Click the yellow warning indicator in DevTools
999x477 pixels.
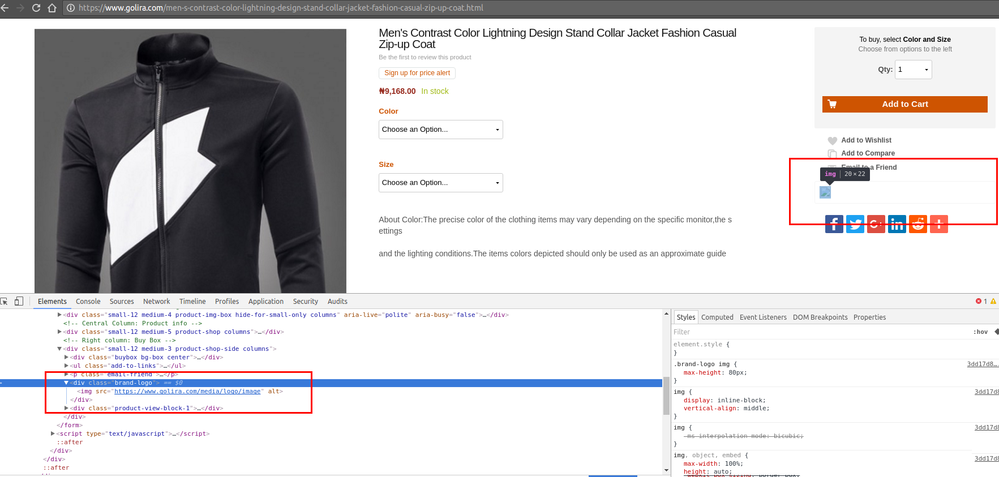(x=993, y=301)
